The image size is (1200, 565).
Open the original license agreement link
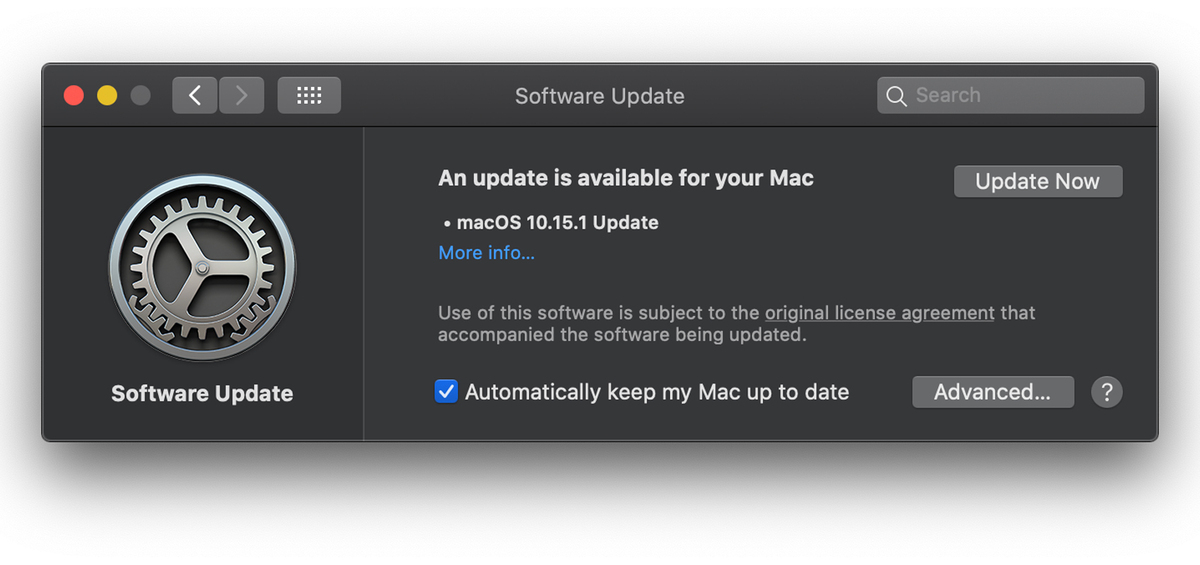pyautogui.click(x=880, y=313)
